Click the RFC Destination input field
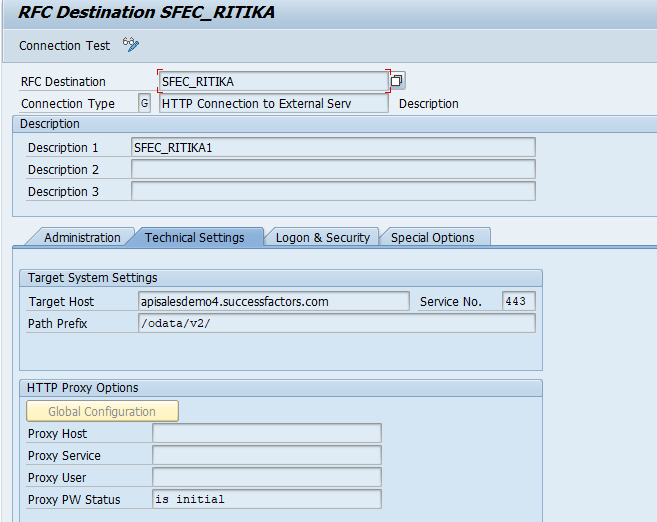The image size is (657, 522). (274, 81)
